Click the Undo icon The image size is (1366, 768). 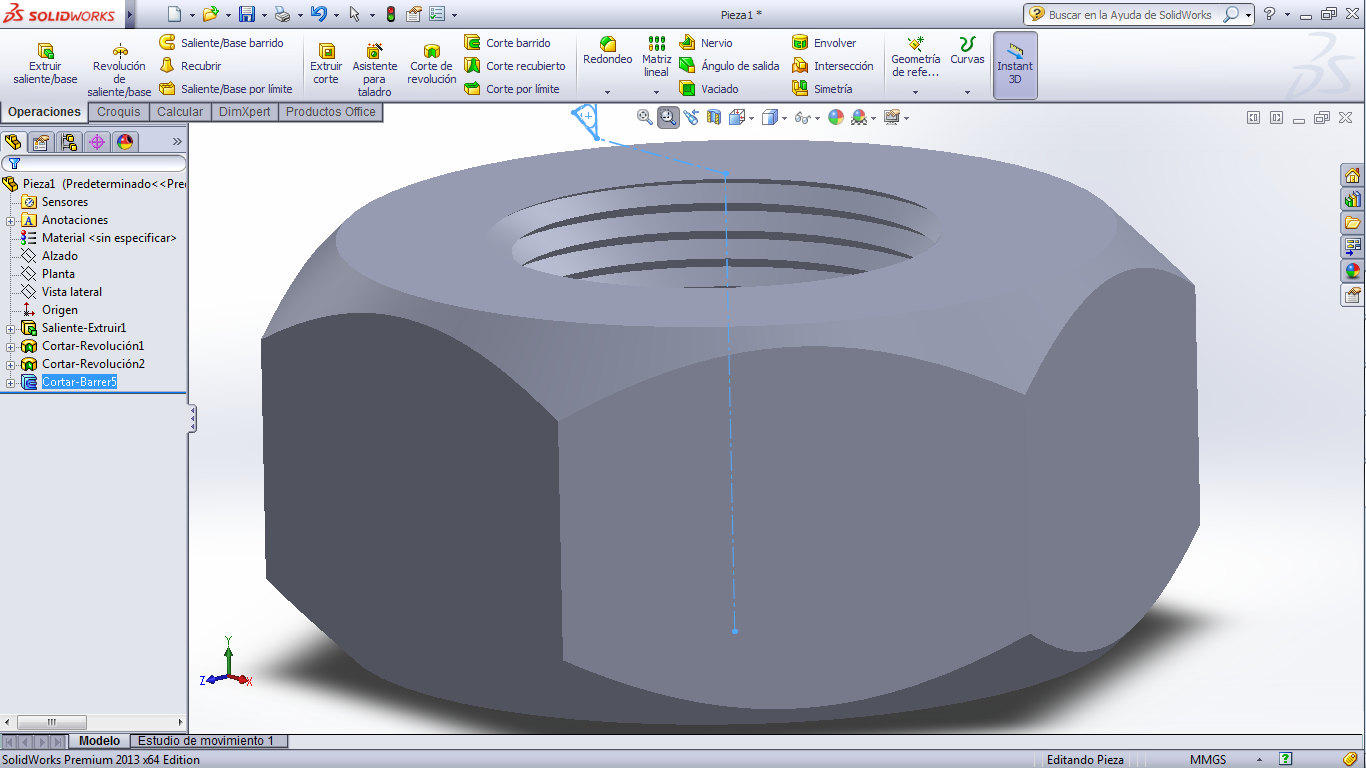coord(318,14)
